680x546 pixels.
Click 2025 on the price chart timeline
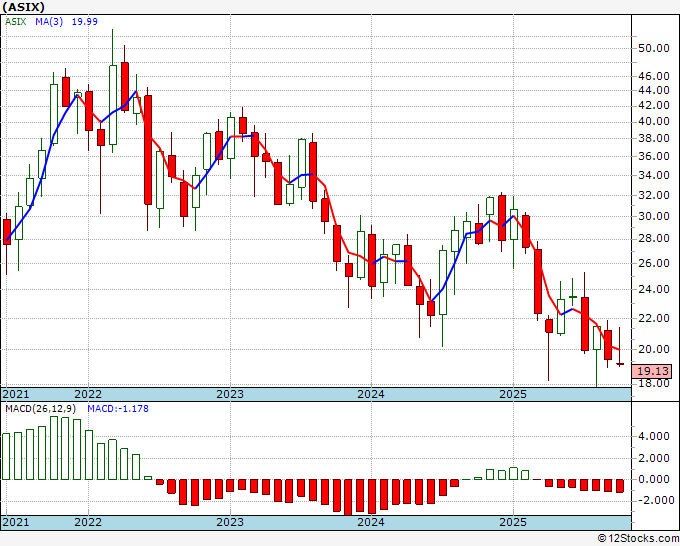513,394
